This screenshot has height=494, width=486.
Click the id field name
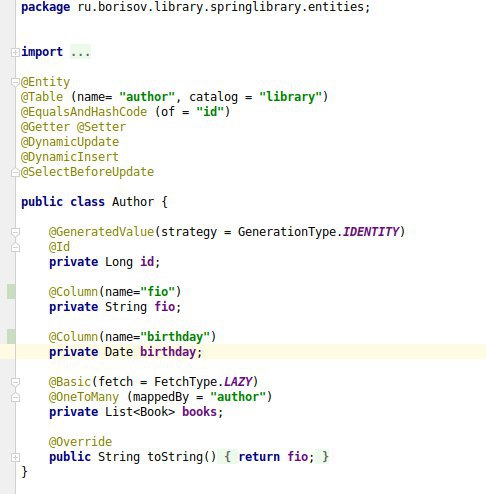(147, 262)
